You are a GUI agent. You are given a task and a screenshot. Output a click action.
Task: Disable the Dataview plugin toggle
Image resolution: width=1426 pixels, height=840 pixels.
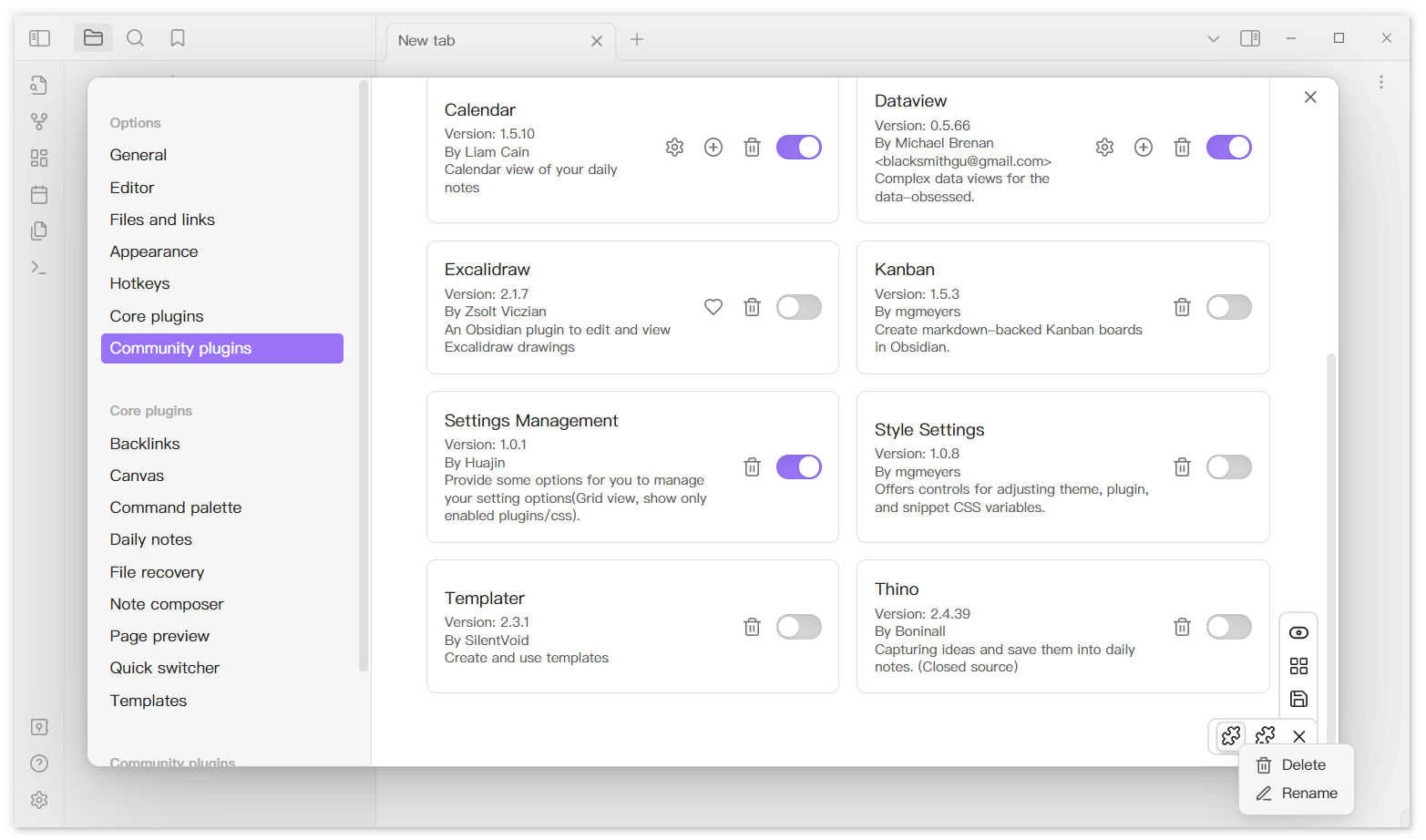pyautogui.click(x=1229, y=148)
